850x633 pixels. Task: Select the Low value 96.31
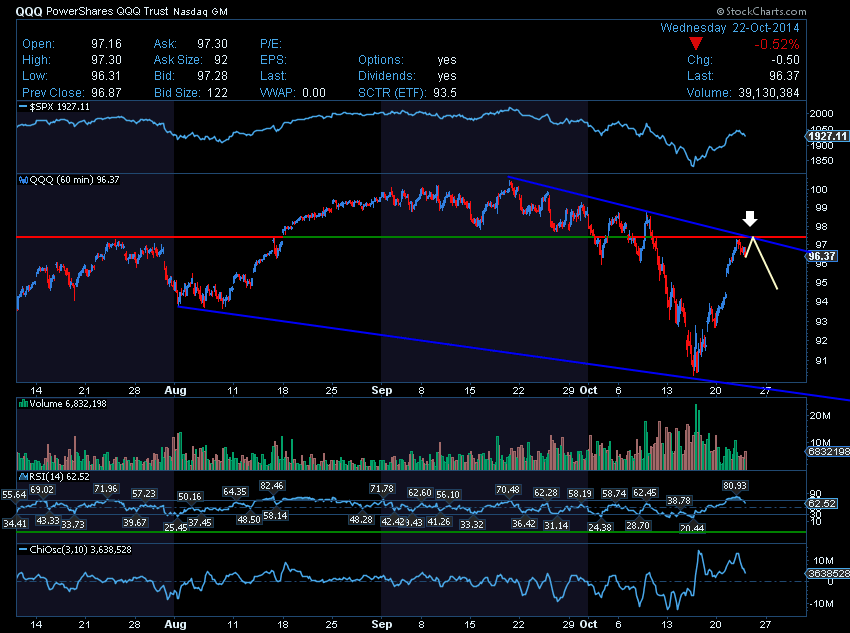click(x=106, y=76)
